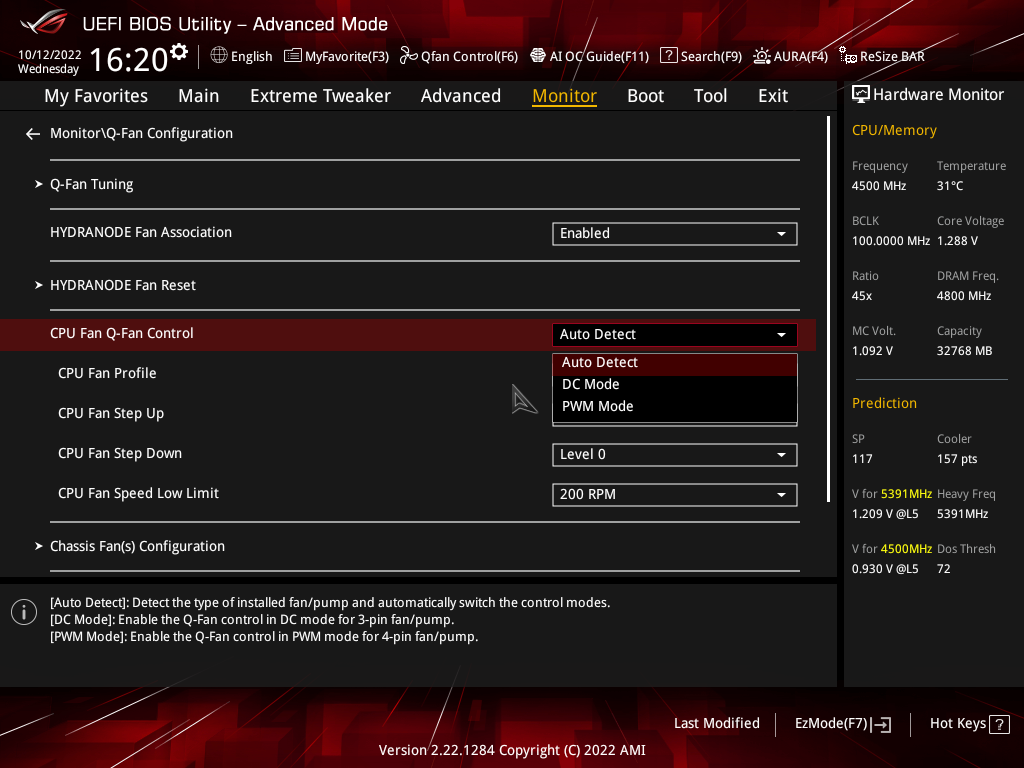The width and height of the screenshot is (1024, 768).
Task: Click the ROG logo icon
Action: pos(43,23)
